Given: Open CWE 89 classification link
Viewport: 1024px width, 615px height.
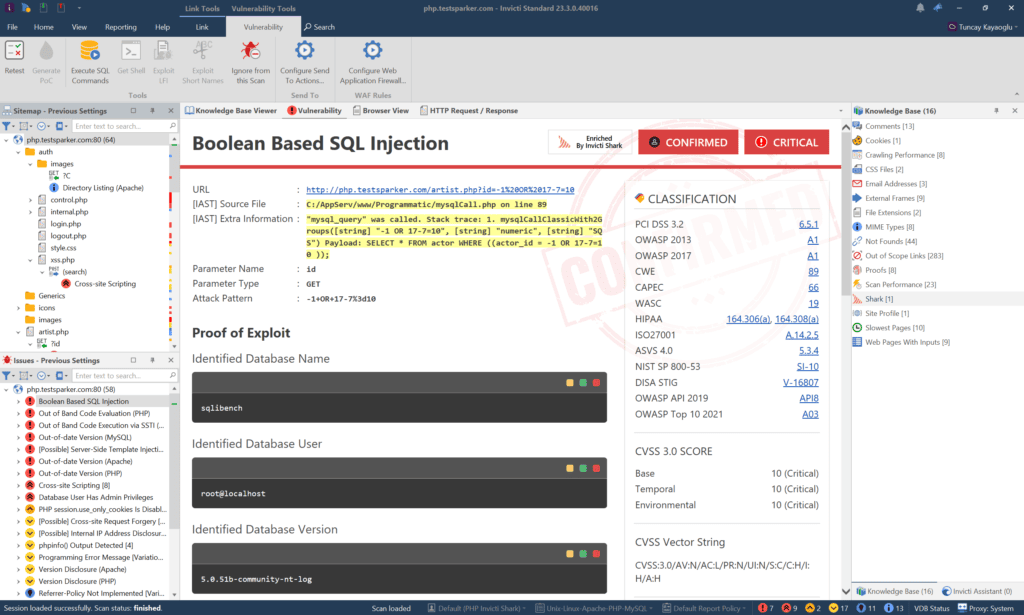Looking at the screenshot, I should pyautogui.click(x=813, y=272).
